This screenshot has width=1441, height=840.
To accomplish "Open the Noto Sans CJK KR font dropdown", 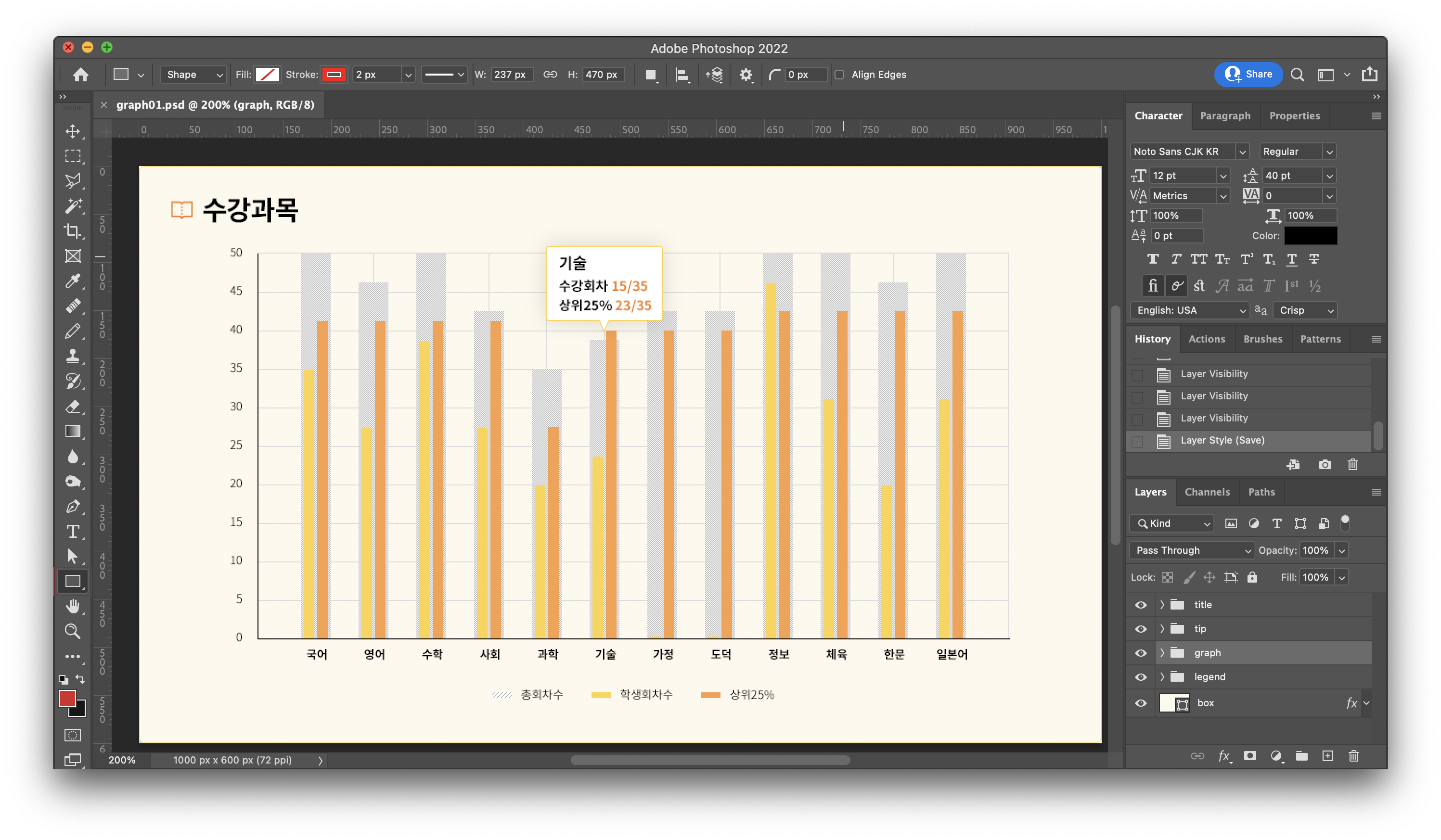I will (x=1241, y=152).
